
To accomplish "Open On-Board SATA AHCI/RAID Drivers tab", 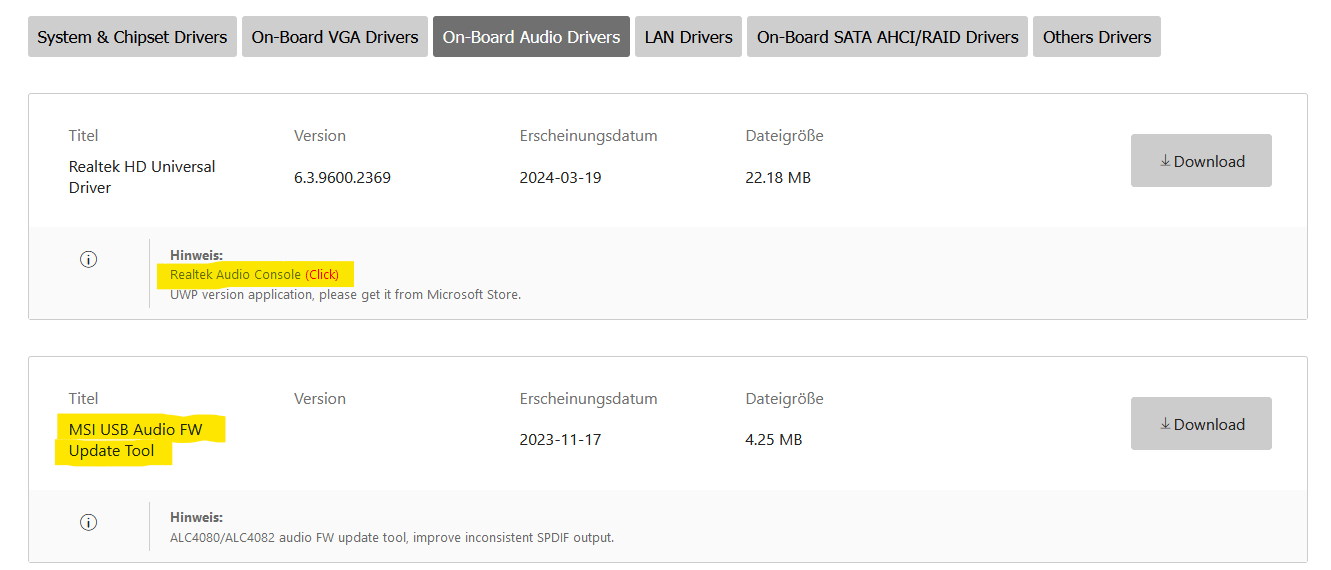I will [887, 37].
